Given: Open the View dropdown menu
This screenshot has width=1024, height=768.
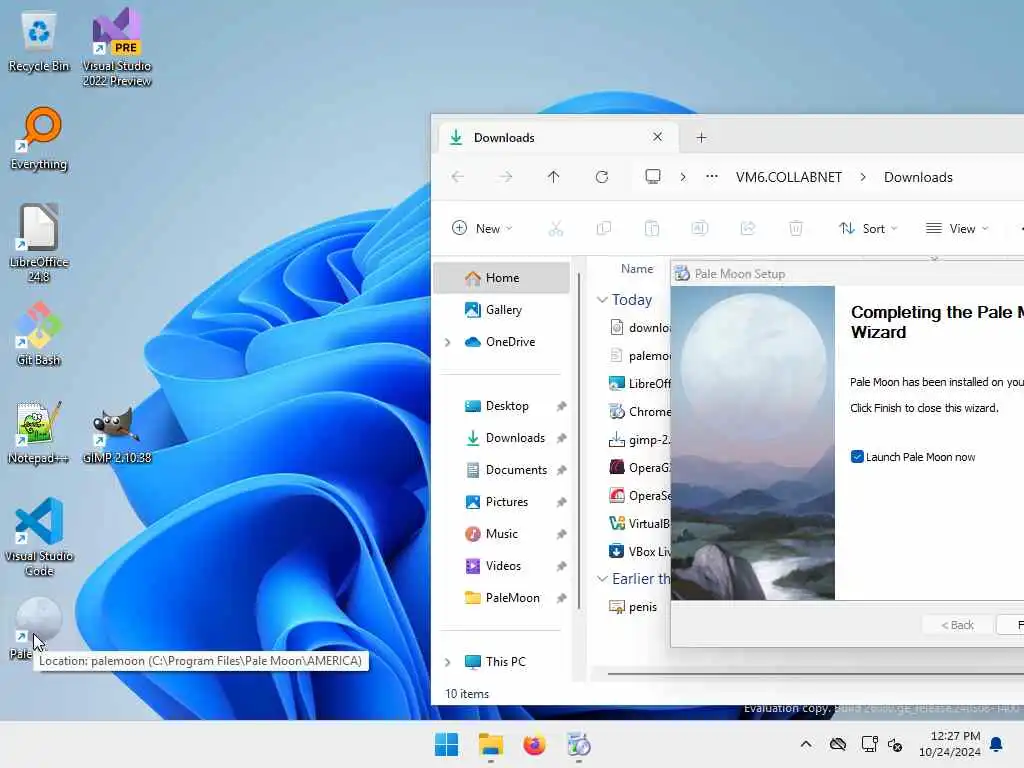Looking at the screenshot, I should click(x=957, y=228).
